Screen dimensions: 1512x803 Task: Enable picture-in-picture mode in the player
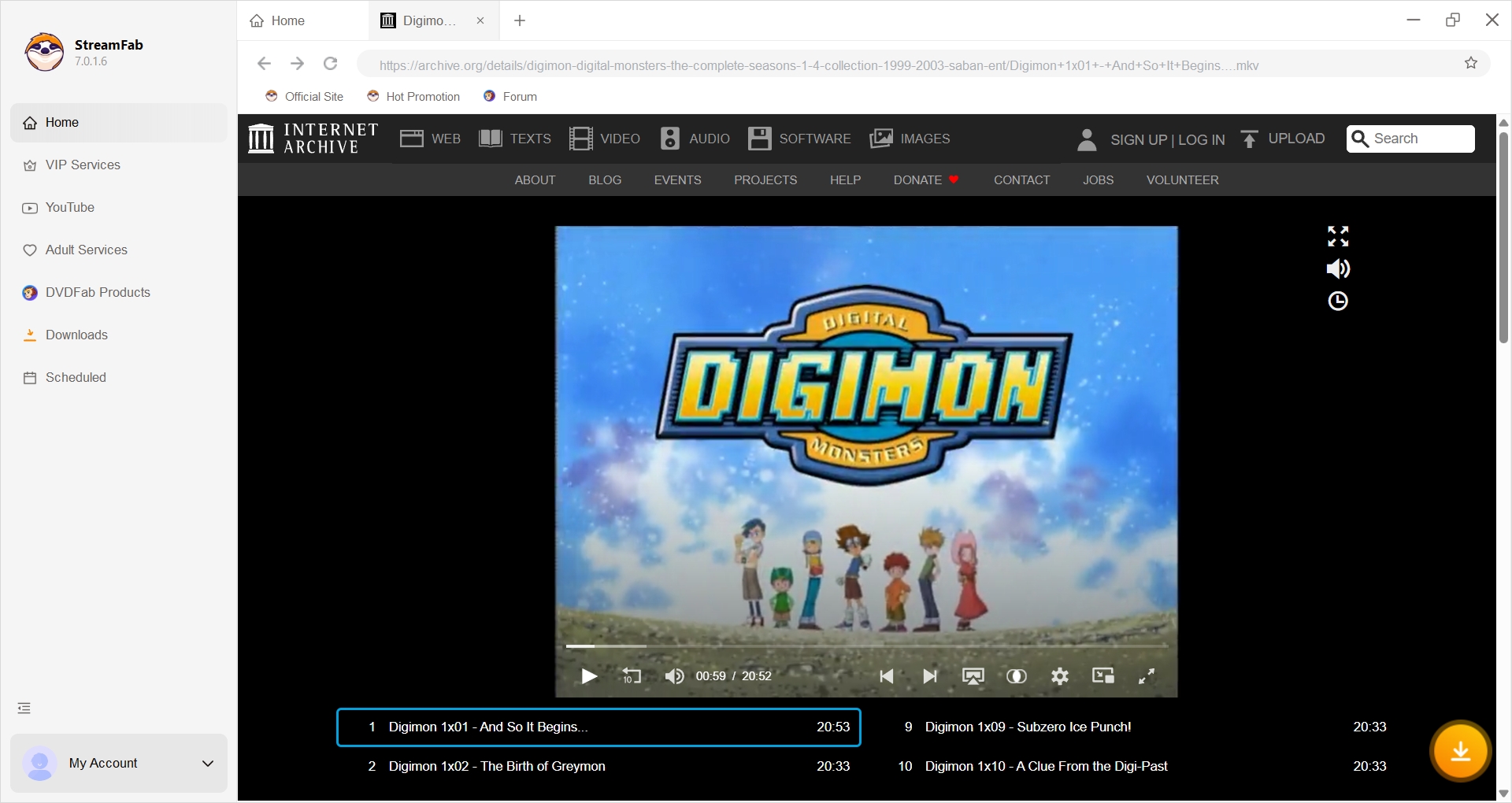1102,676
